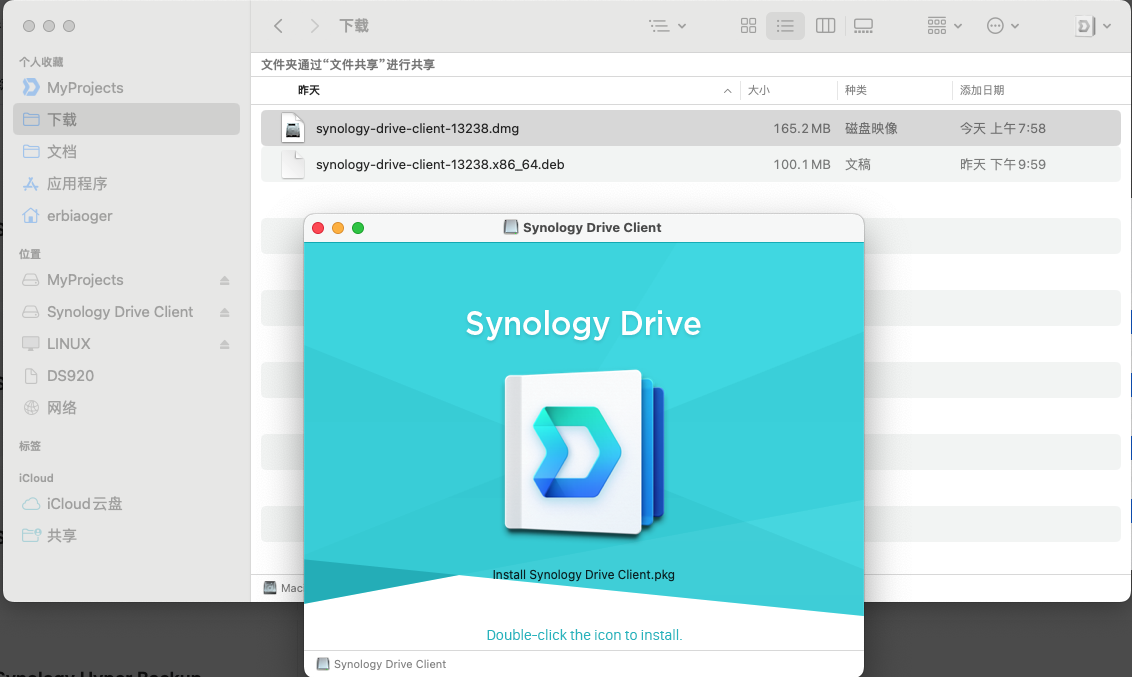
Task: Open Synology Drive toolbar dropdown
Action: point(1092,26)
